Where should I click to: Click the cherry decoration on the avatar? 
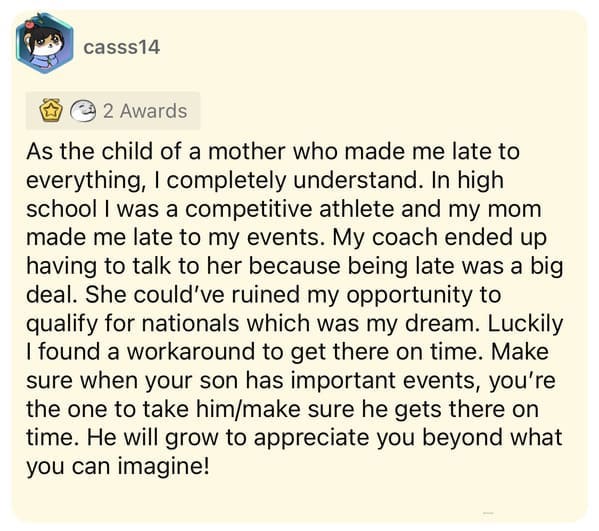(x=30, y=24)
